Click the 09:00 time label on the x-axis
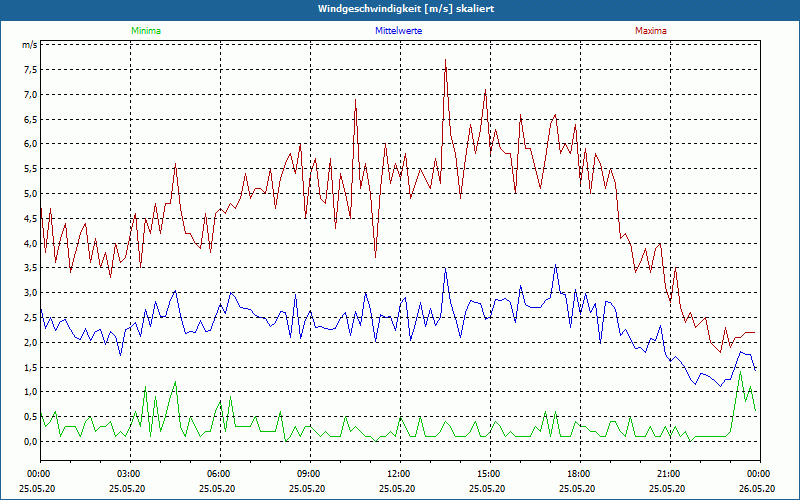800x500 pixels. point(310,474)
